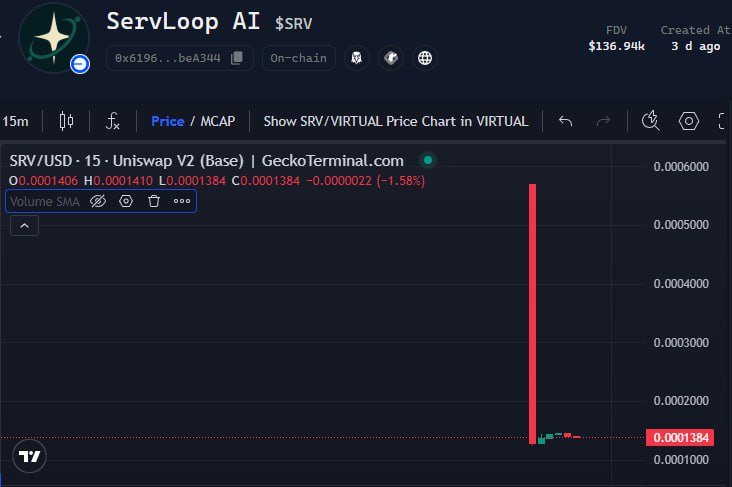Image resolution: width=732 pixels, height=487 pixels.
Task: Click the large red candlestick
Action: point(532,314)
